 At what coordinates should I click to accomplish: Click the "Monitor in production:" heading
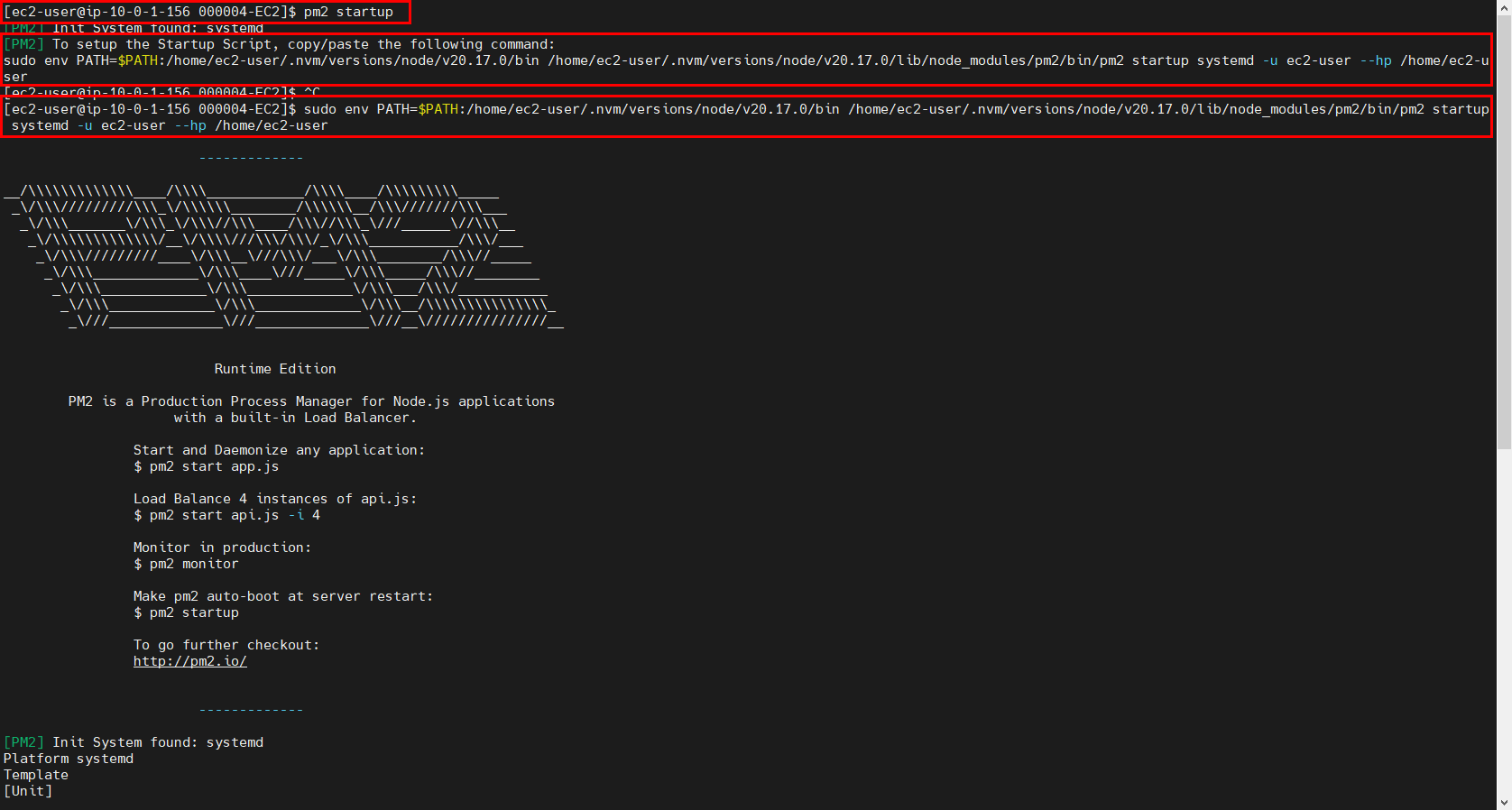coord(222,548)
